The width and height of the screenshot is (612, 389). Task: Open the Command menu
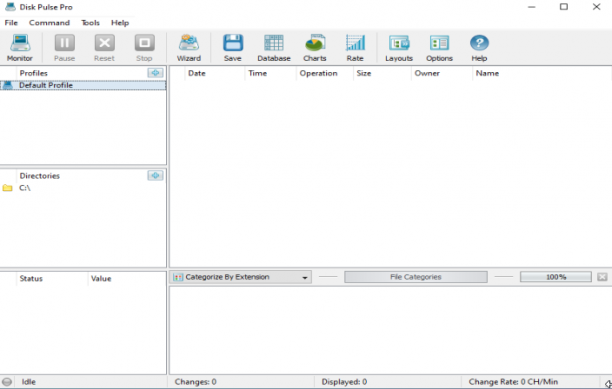tap(49, 23)
